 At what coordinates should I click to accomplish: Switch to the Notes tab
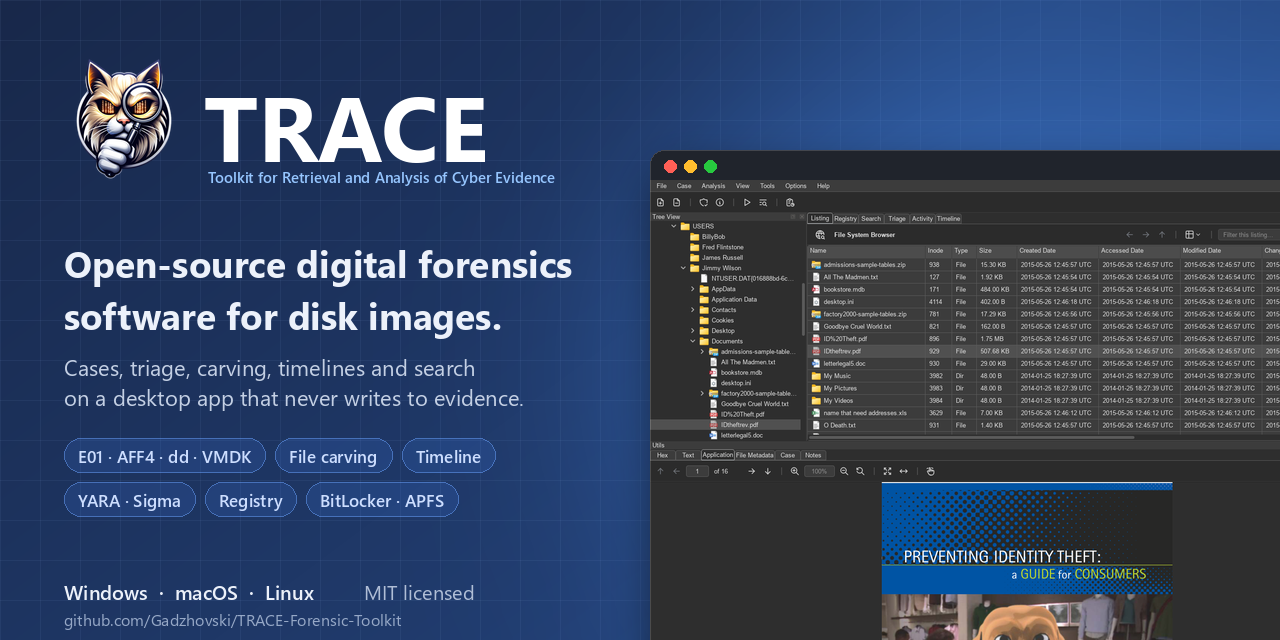(813, 455)
